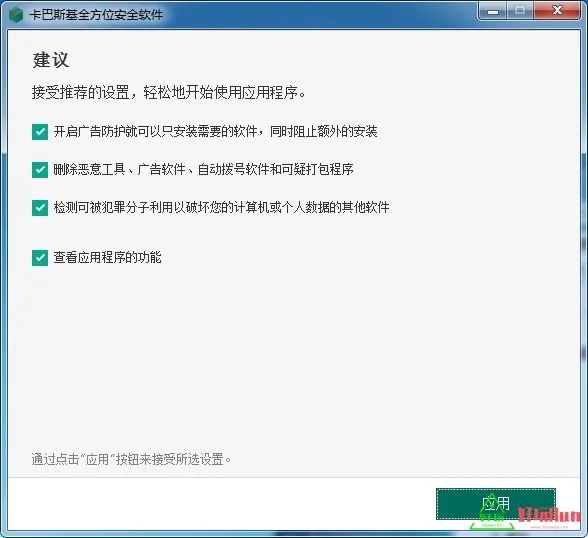Uncheck the 查看应用程序的功能 checkbox
The height and width of the screenshot is (538, 588).
click(40, 258)
